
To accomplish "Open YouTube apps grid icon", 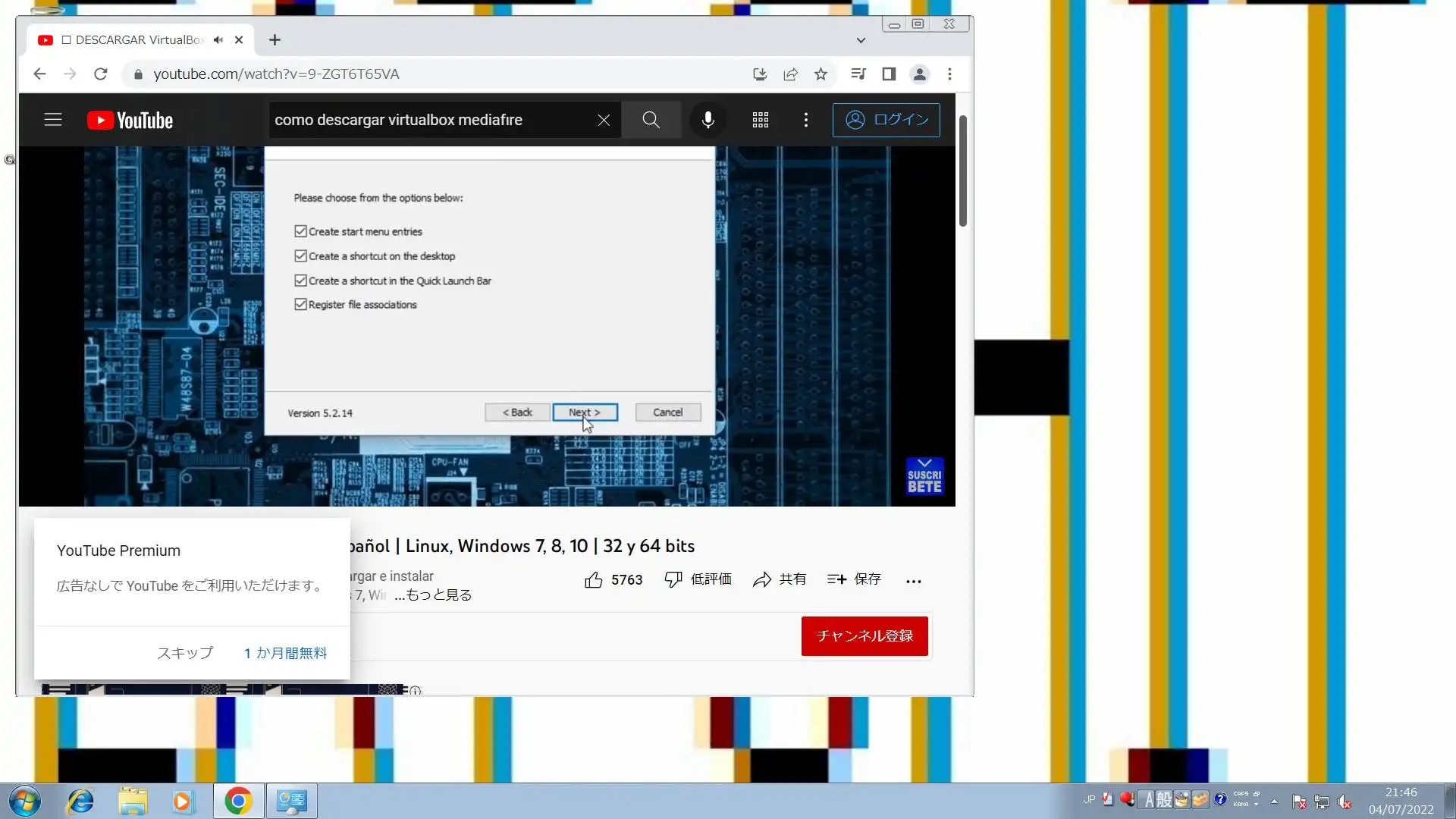I will (x=760, y=120).
